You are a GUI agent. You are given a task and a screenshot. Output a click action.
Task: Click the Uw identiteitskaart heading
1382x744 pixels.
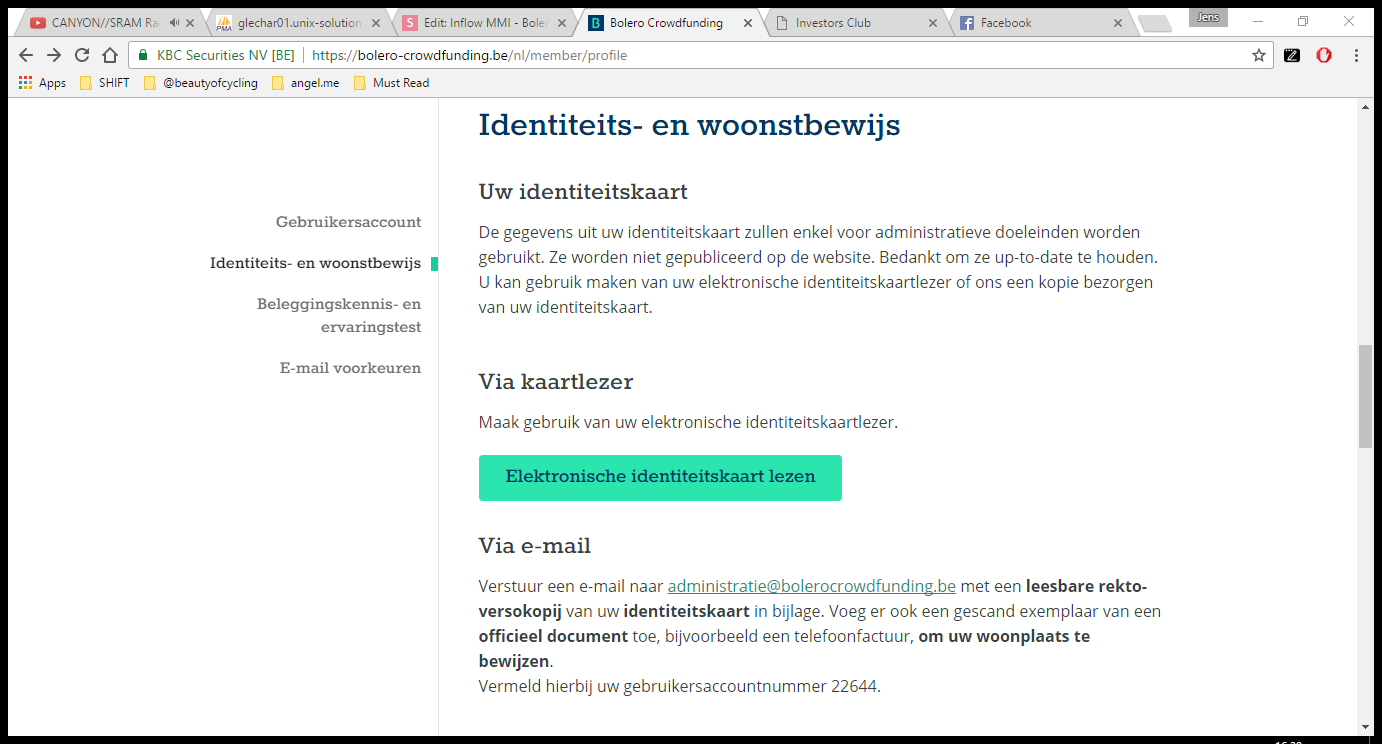tap(583, 191)
